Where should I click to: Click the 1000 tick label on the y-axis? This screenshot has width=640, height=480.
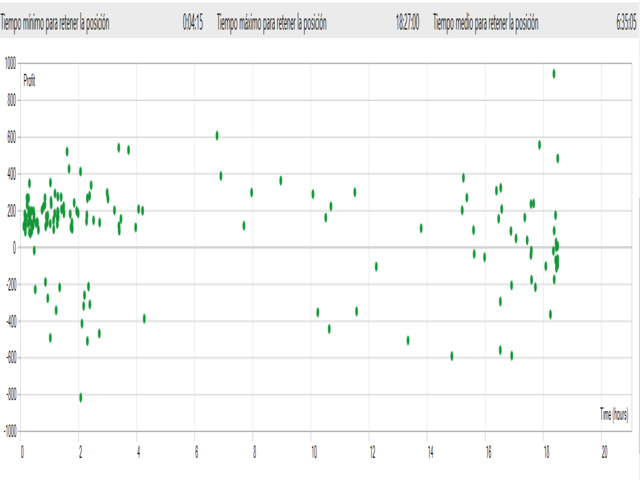(x=10, y=62)
